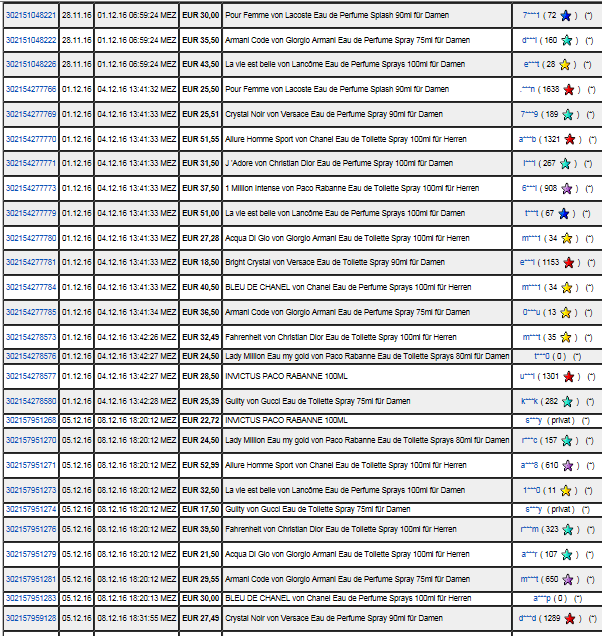Viewport: 602px width, 636px height.
Task: Click the purple star beside feedback score 908
Action: 567,189
